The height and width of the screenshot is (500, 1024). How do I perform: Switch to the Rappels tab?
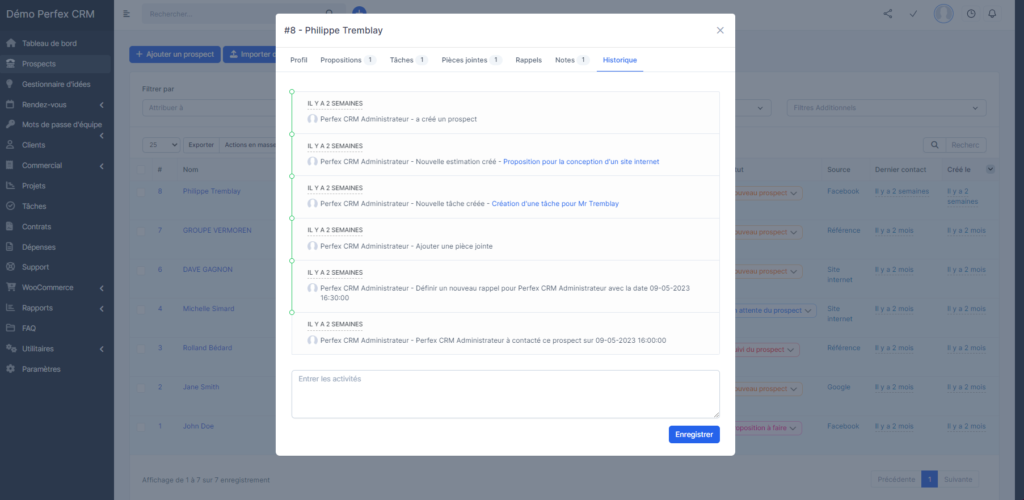(528, 60)
